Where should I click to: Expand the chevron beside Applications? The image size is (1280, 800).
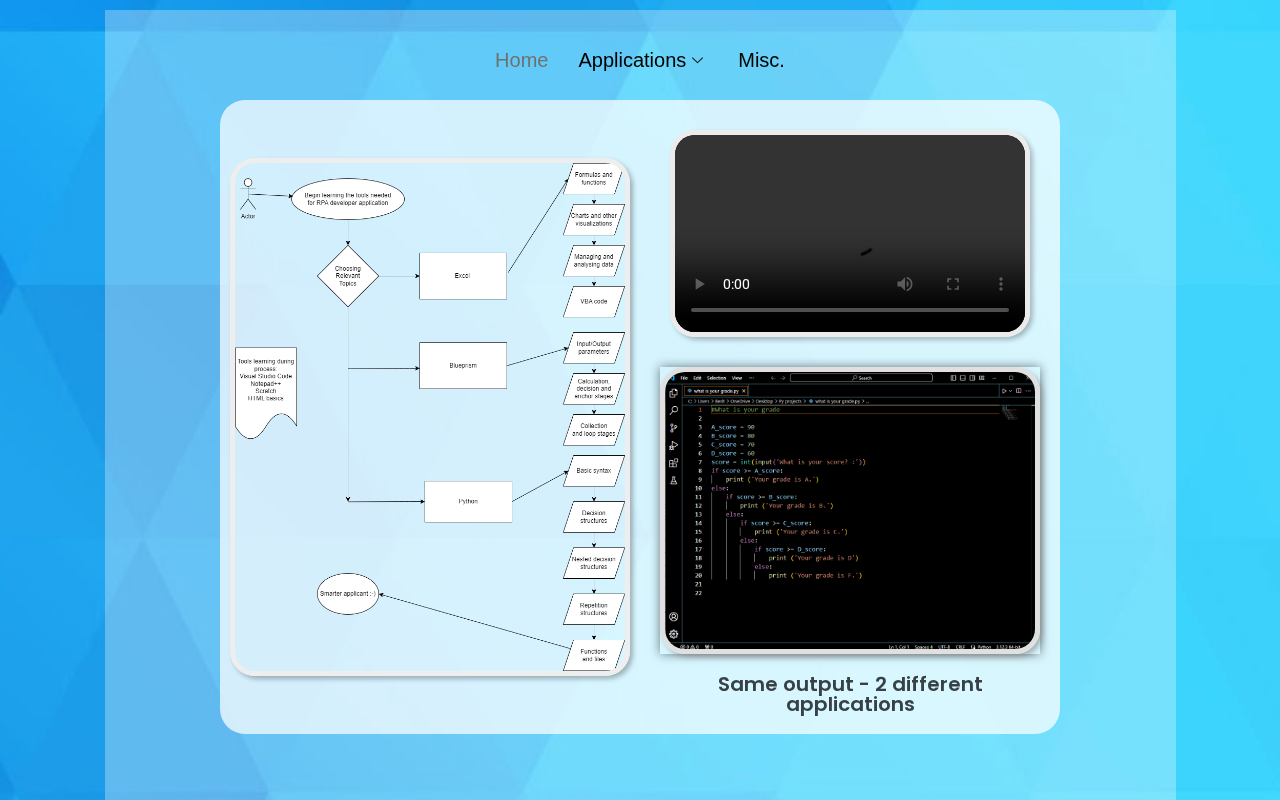click(x=698, y=61)
